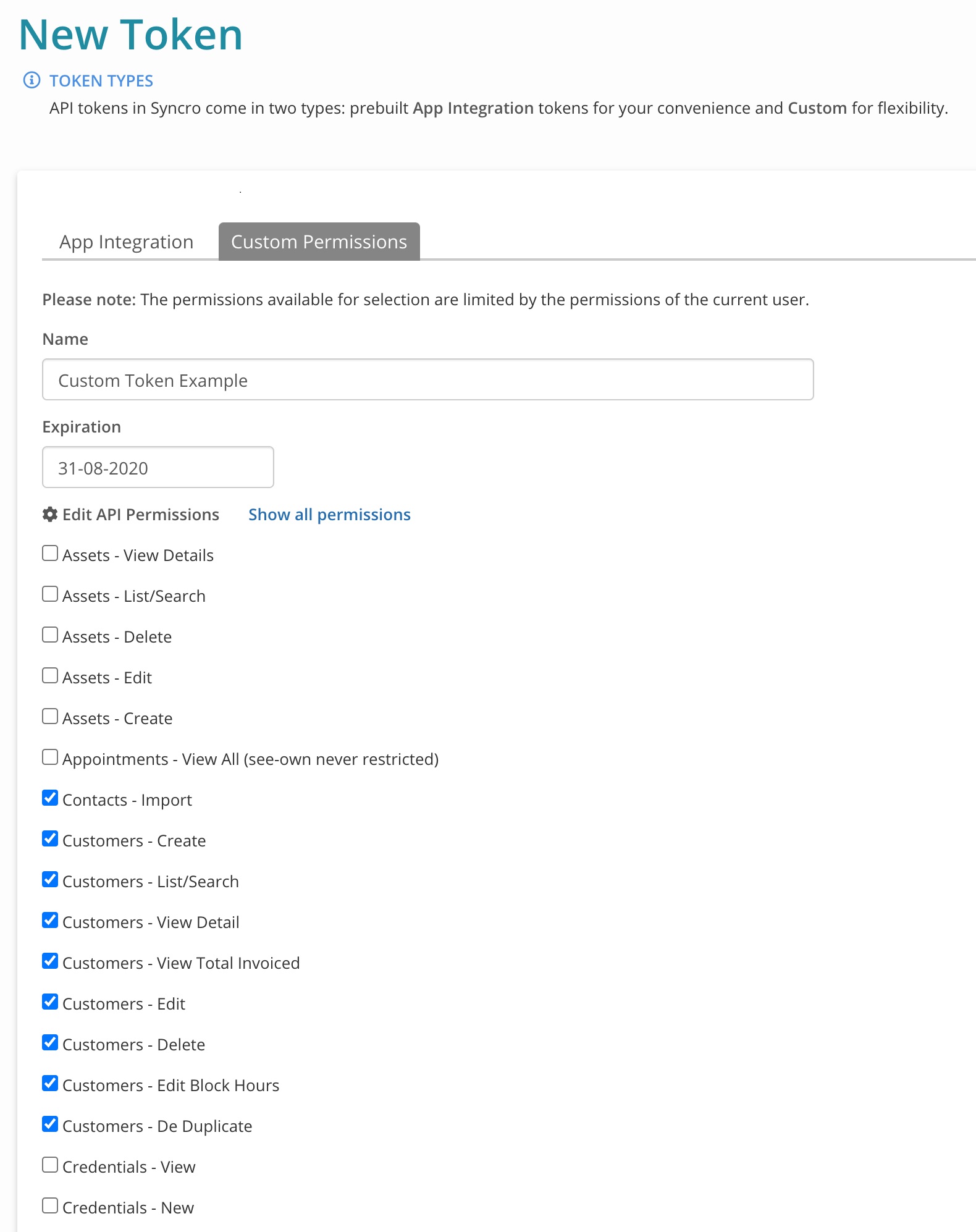
Task: Select the Custom Permissions tab
Action: point(319,242)
